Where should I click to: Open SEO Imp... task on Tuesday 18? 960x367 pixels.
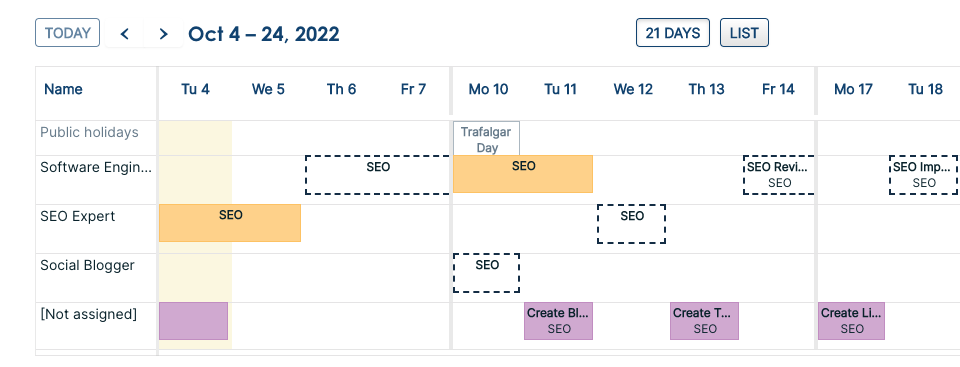924,175
